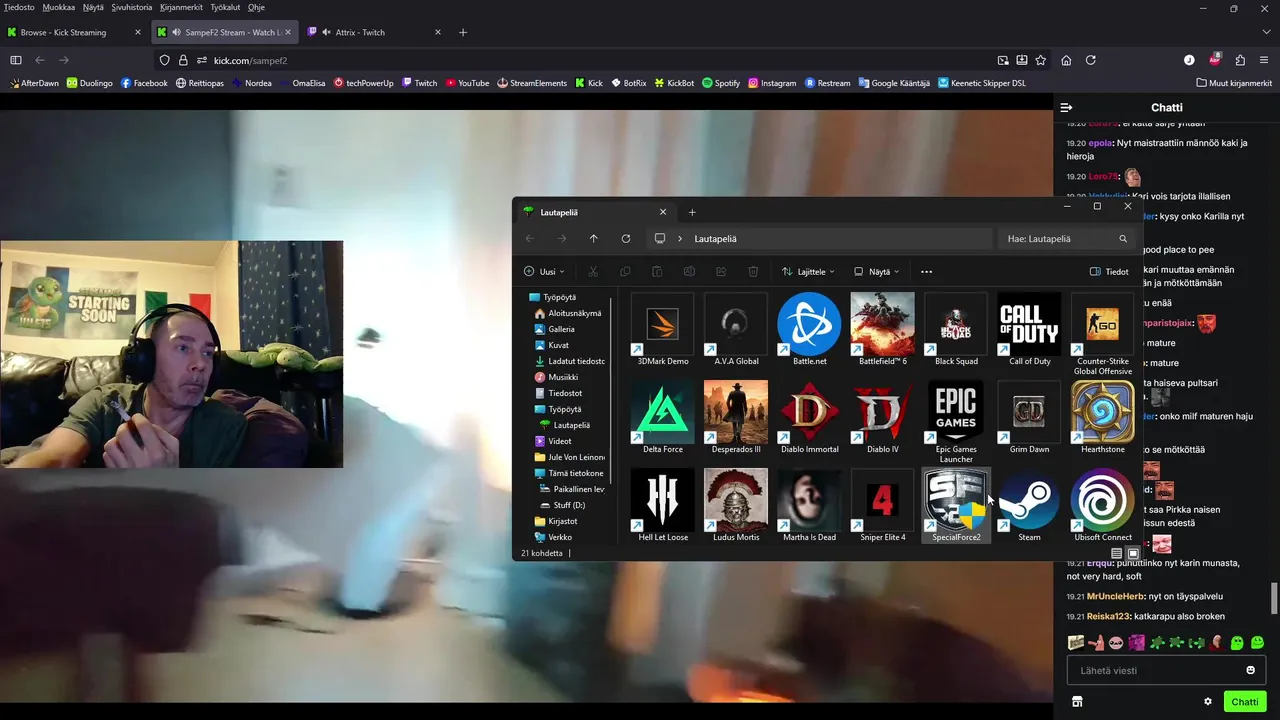Select the SpecialForce2 shortcut
Image resolution: width=1280 pixels, height=720 pixels.
coord(956,505)
